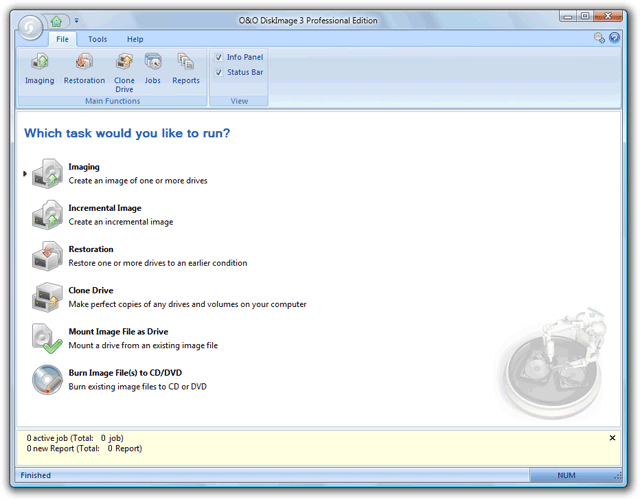Close the yellow info panel with X

[612, 438]
